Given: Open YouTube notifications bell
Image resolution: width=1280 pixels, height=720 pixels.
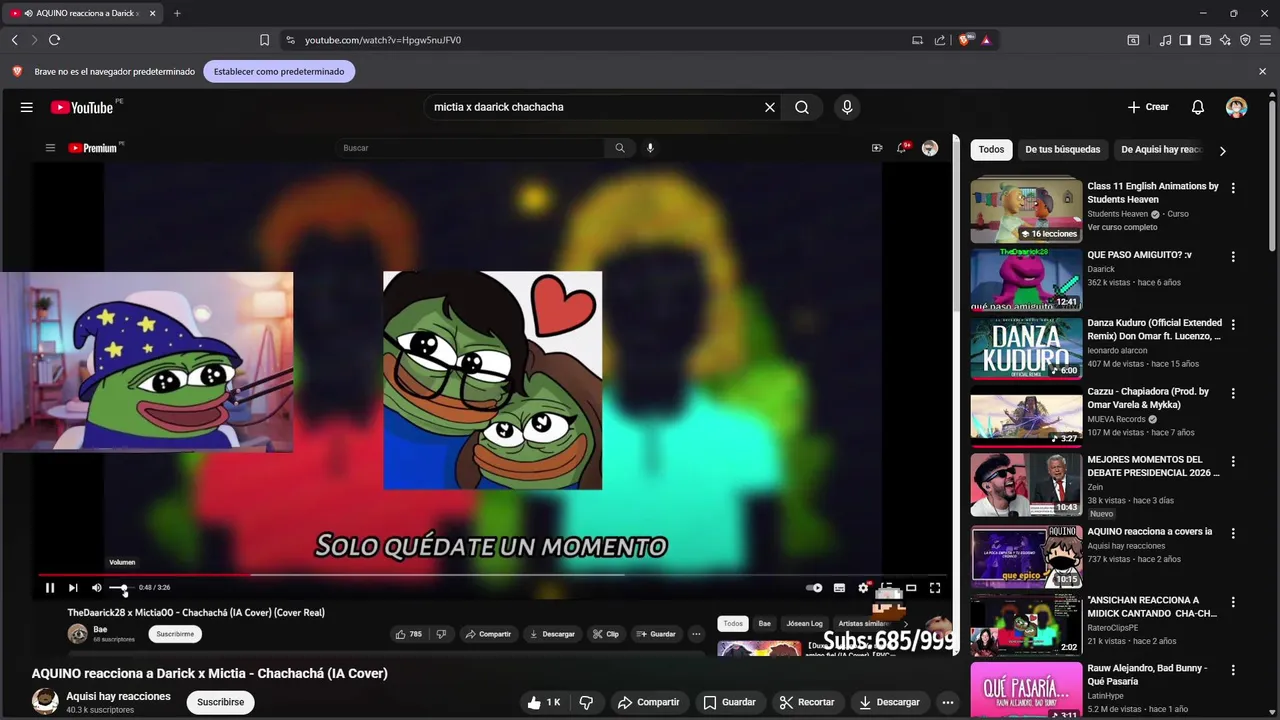Looking at the screenshot, I should pos(1198,107).
